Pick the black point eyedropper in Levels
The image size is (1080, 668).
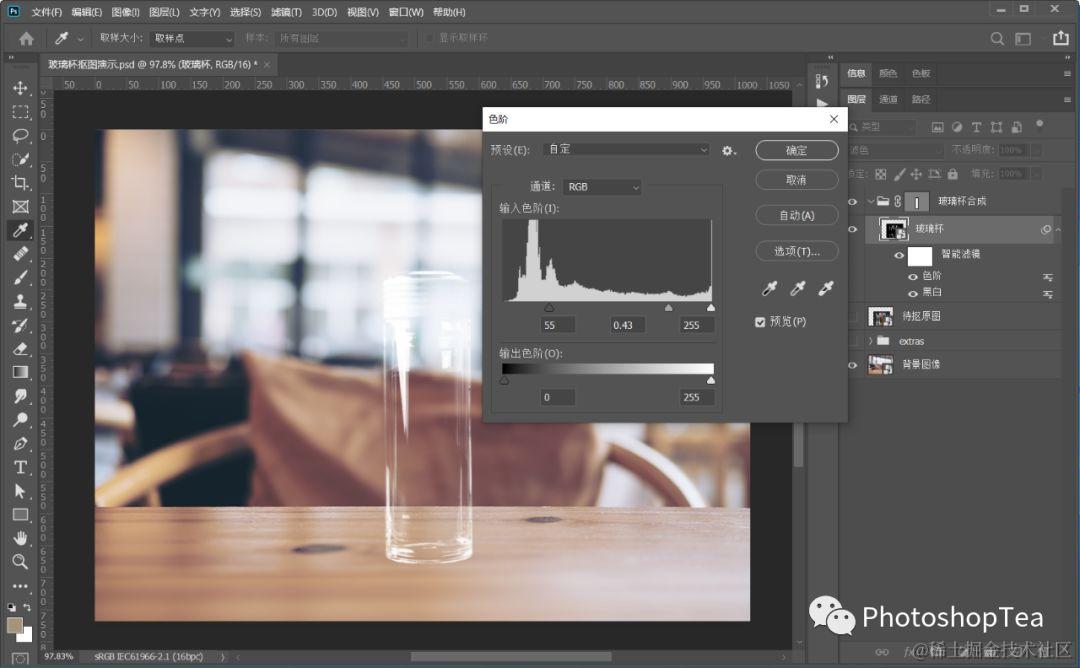click(x=769, y=289)
